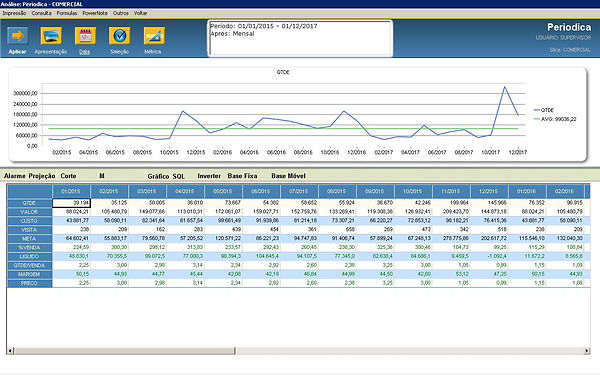The image size is (600, 375).
Task: Open the Data calendar icon
Action: tap(85, 36)
